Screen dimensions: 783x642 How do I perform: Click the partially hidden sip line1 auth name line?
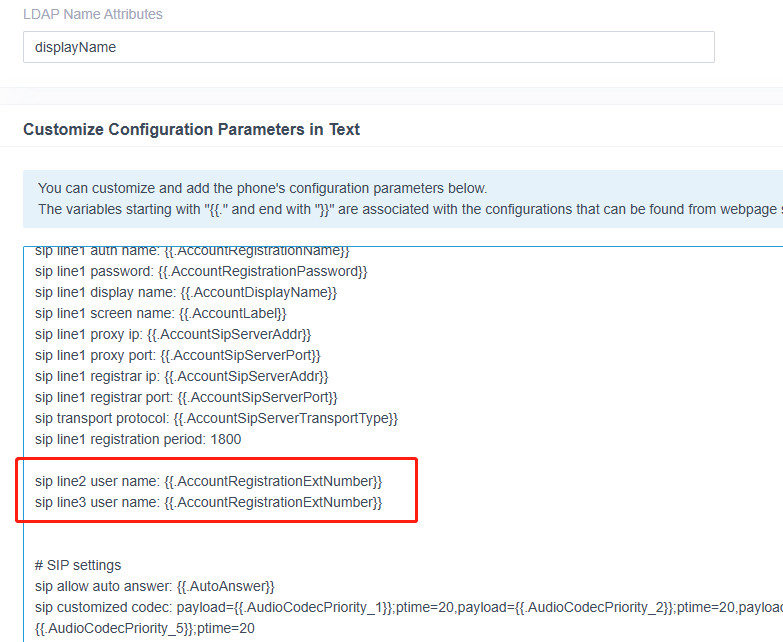point(192,252)
